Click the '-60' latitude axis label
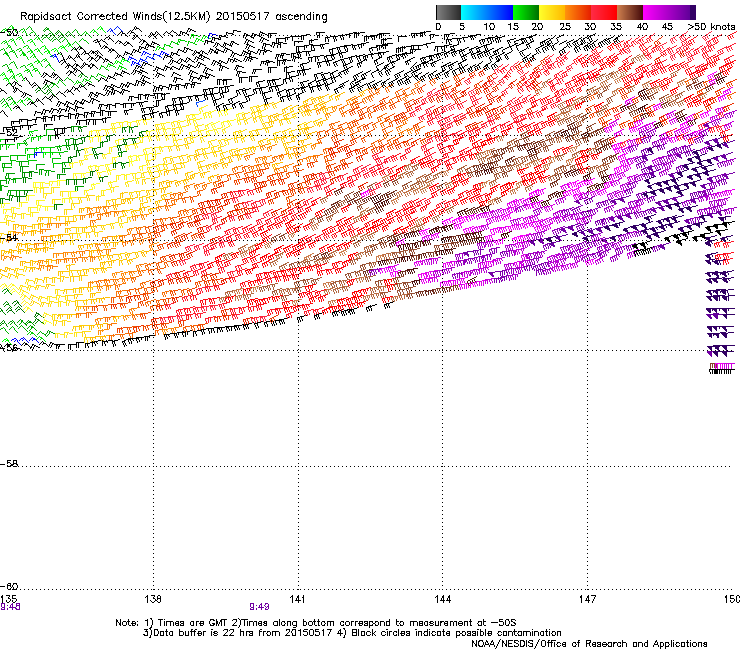The width and height of the screenshot is (740, 650). (x=9, y=587)
